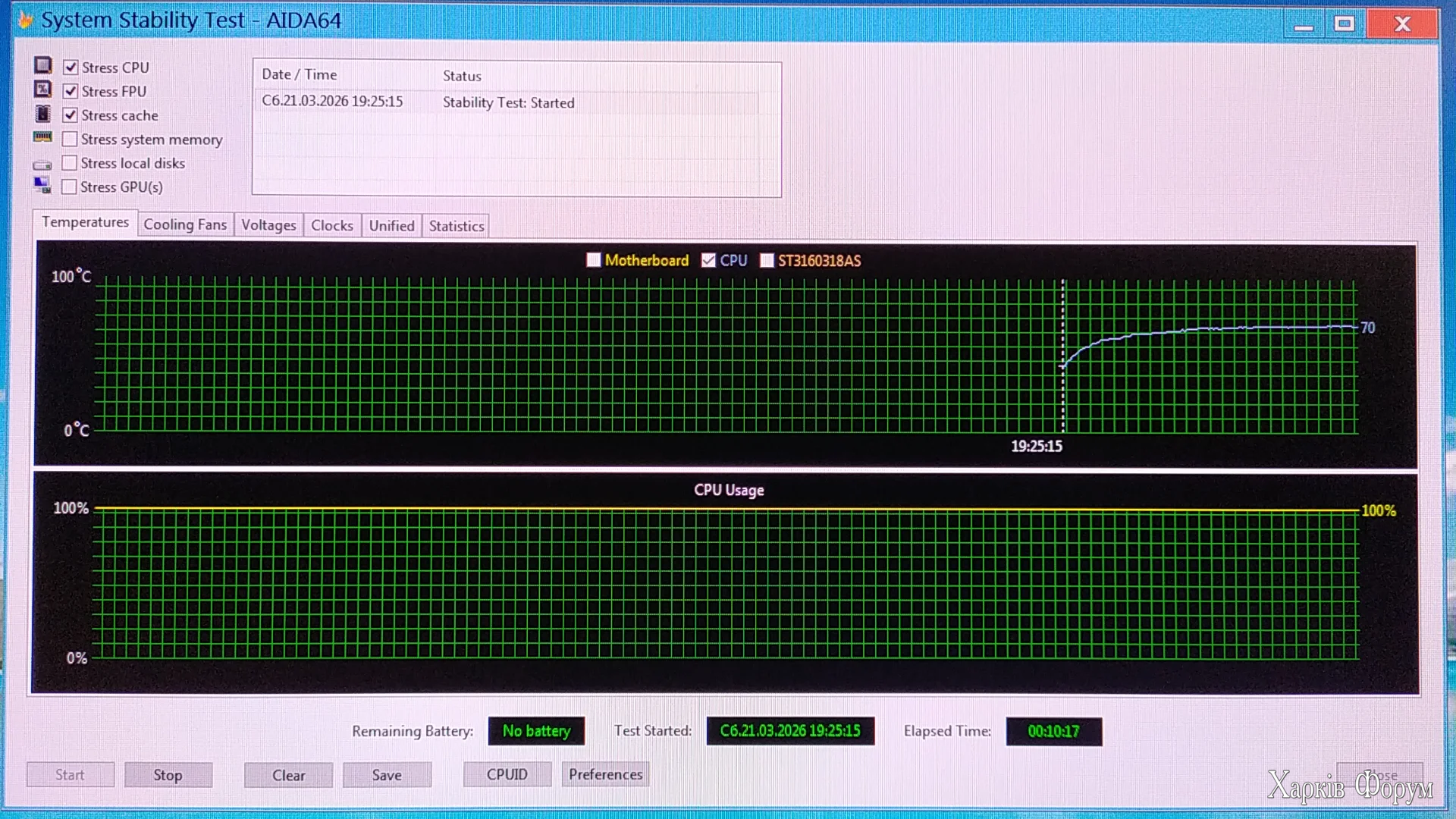This screenshot has height=819, width=1456.
Task: Enable Stress local disks checkbox
Action: tap(70, 163)
